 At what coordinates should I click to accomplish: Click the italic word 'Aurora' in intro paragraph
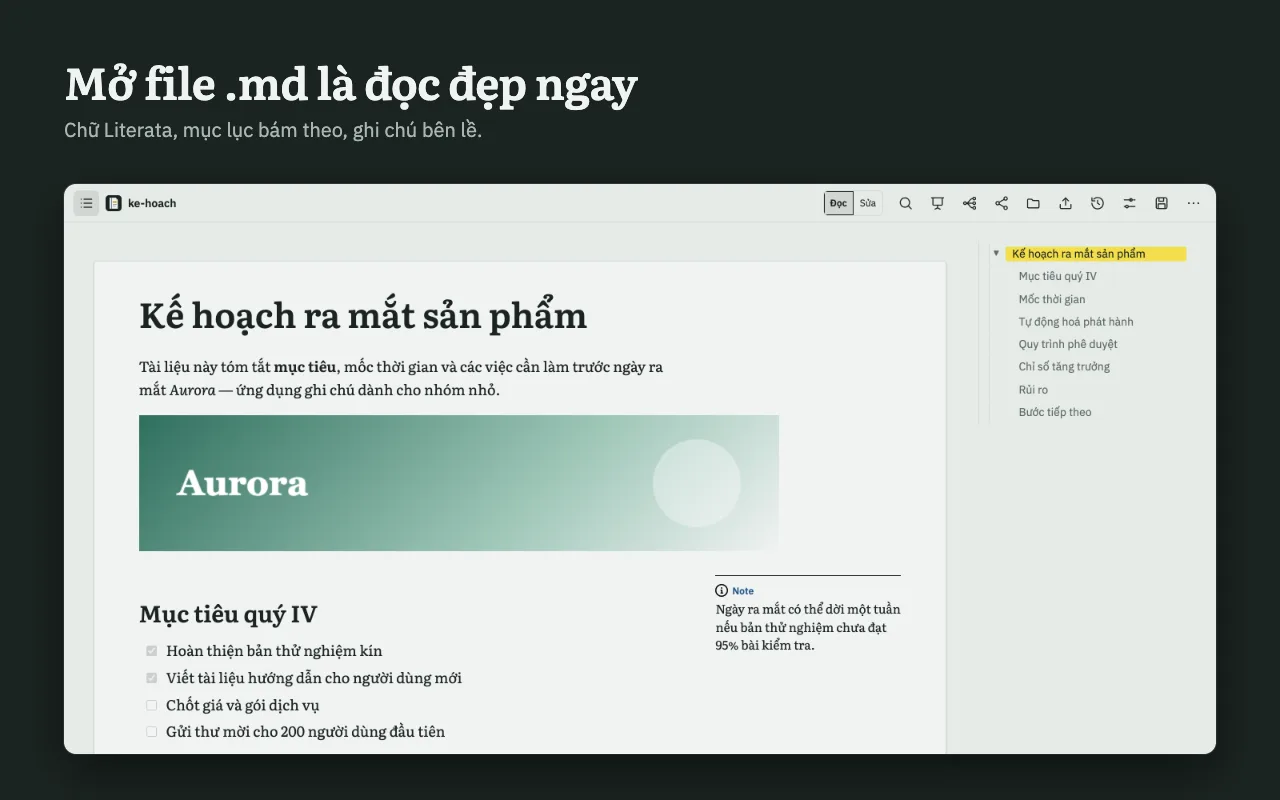(192, 390)
